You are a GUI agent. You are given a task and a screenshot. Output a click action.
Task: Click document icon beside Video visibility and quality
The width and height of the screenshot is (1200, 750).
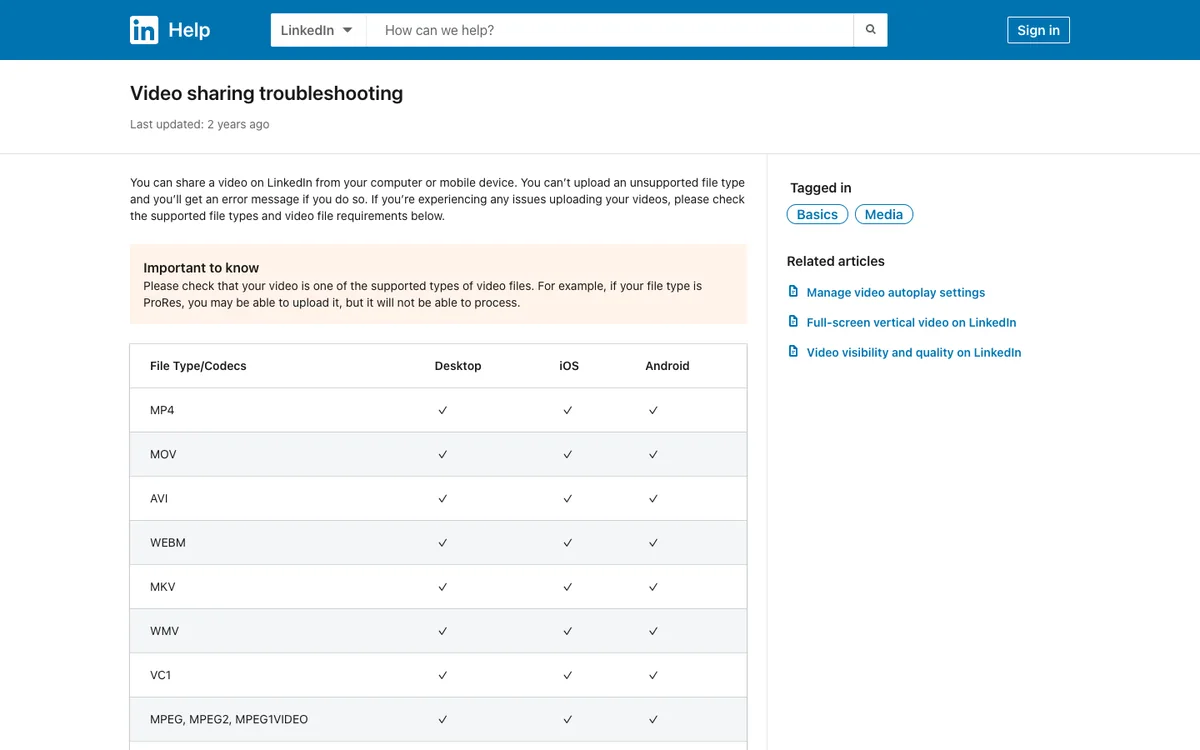click(793, 352)
